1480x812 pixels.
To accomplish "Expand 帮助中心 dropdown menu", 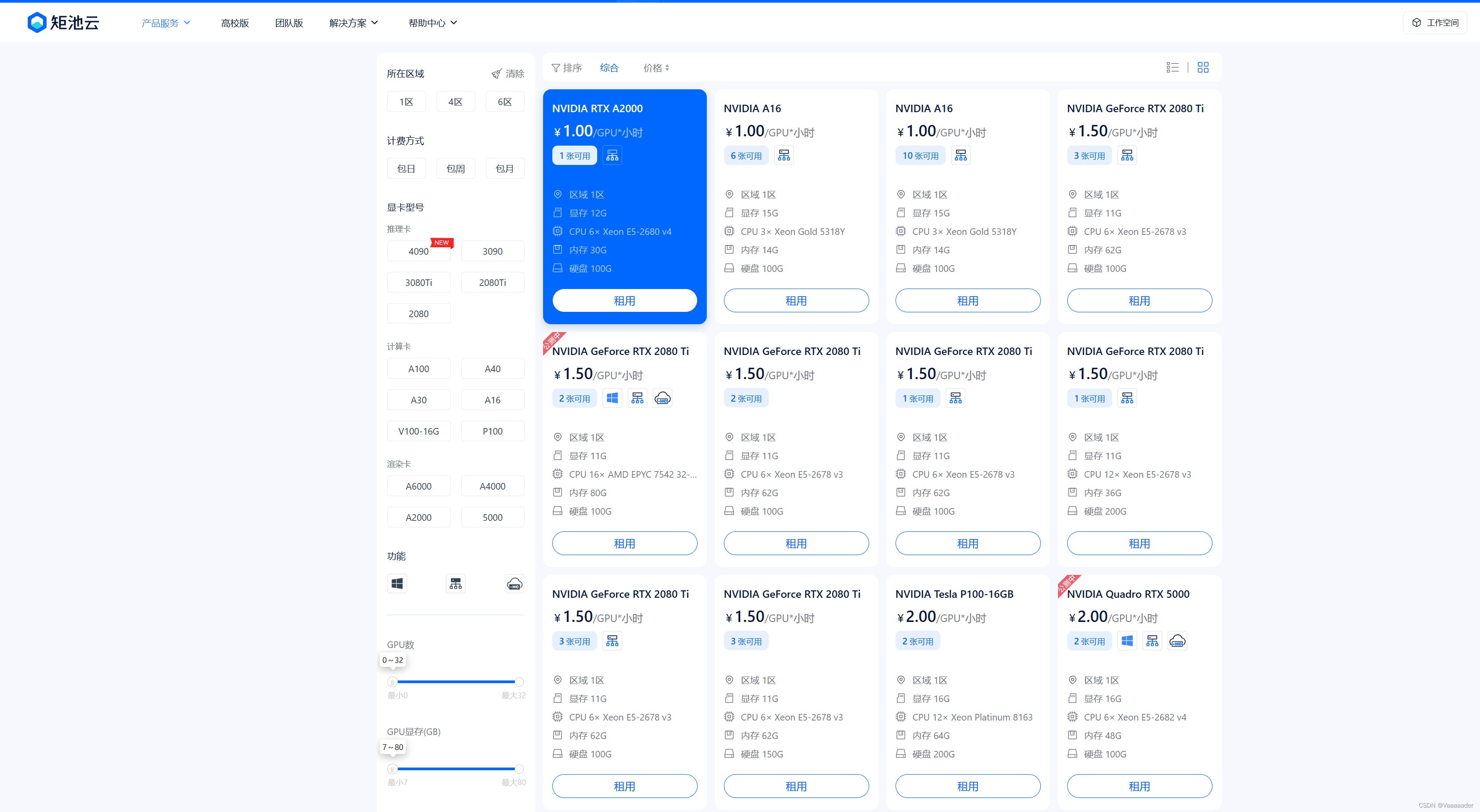I will 432,23.
